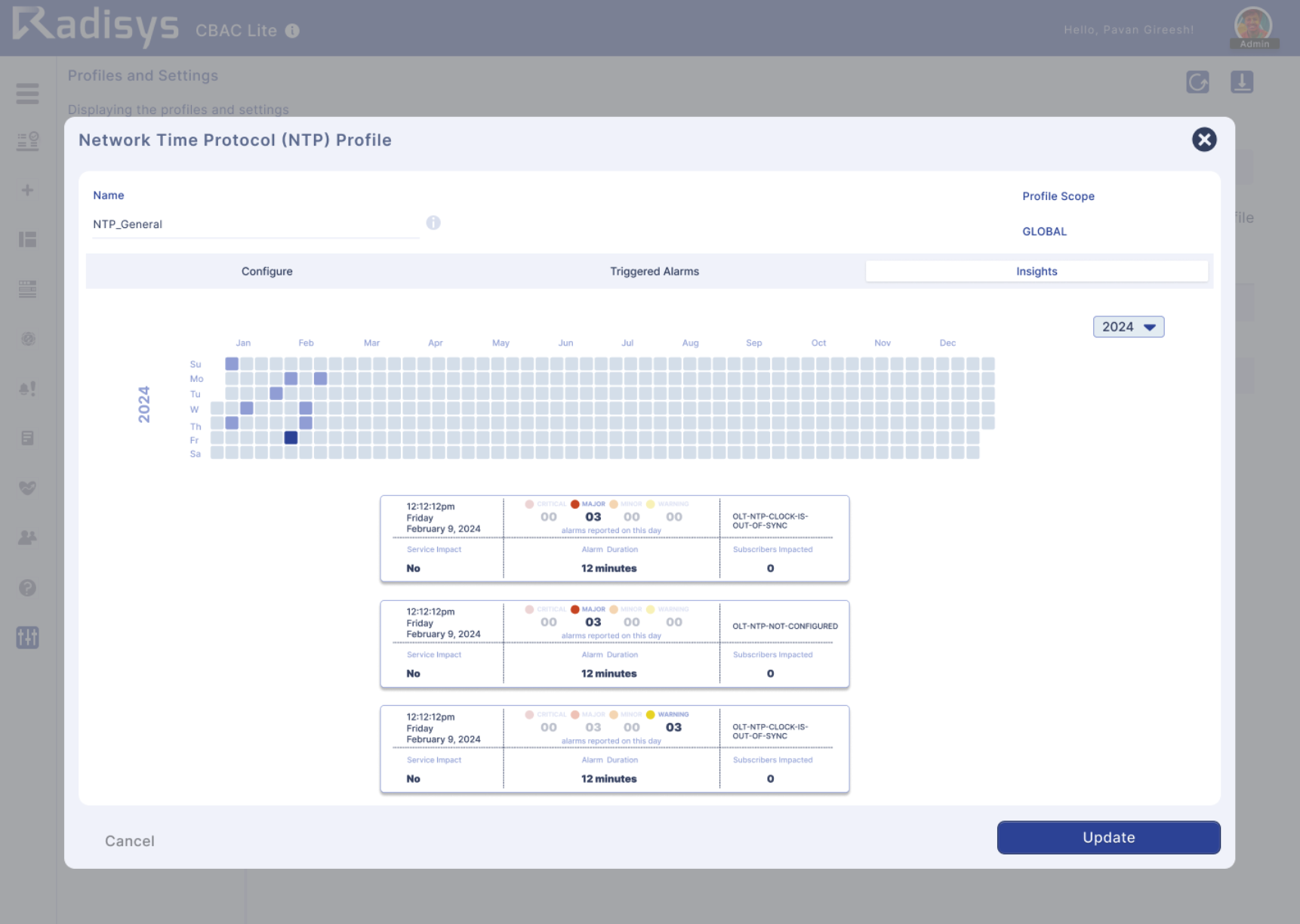Click the NTP_General name input field
The height and width of the screenshot is (924, 1300).
point(255,224)
